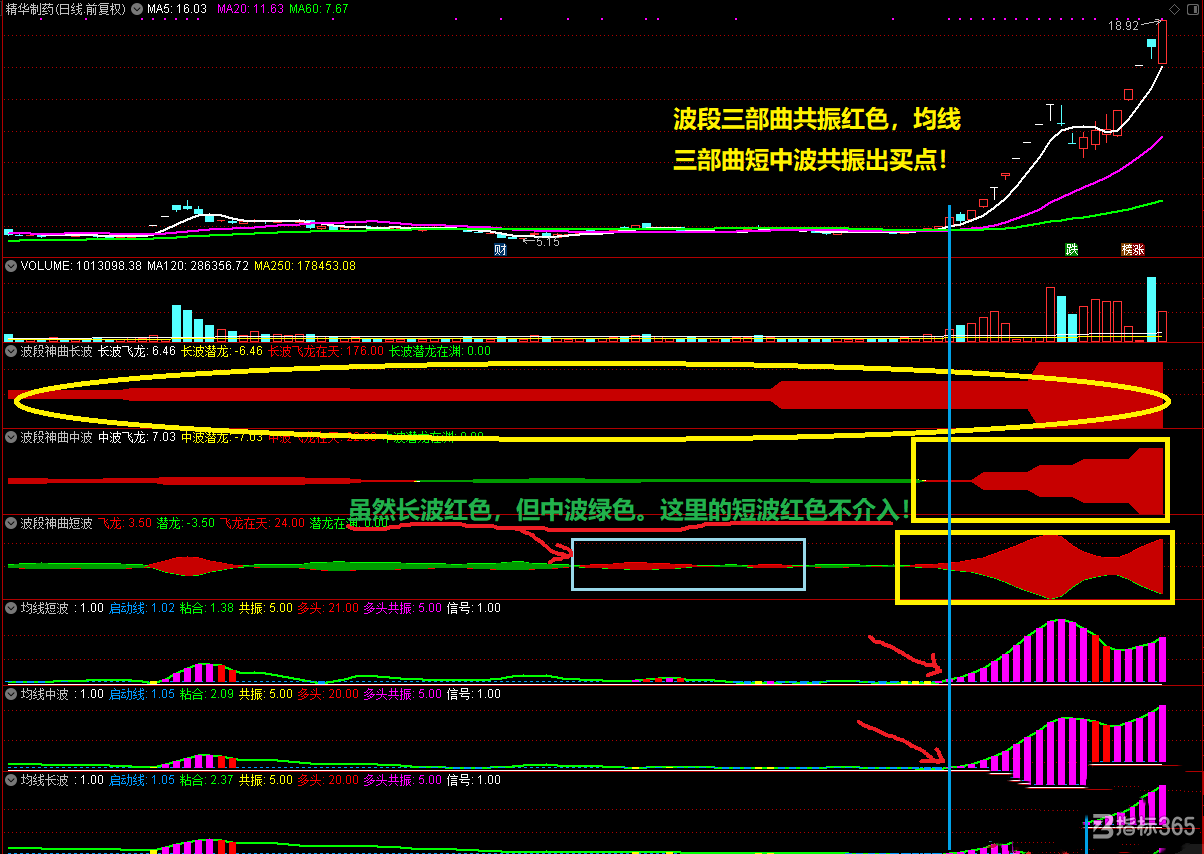
Task: Click the 长波飞龙: 6.46 value
Action: tap(137, 351)
